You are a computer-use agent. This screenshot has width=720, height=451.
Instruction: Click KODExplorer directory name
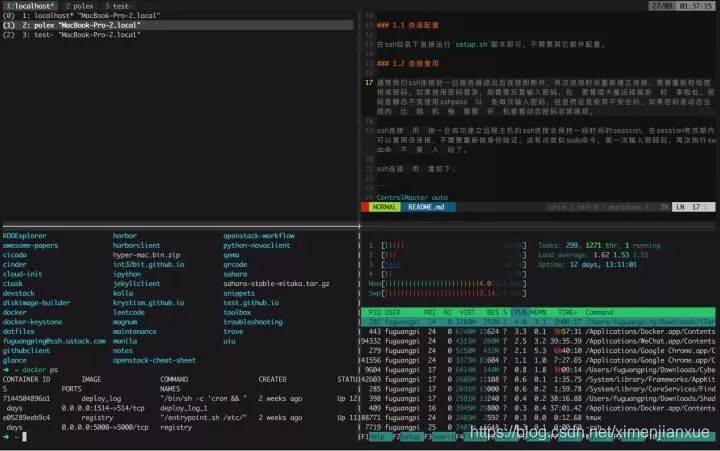24,236
